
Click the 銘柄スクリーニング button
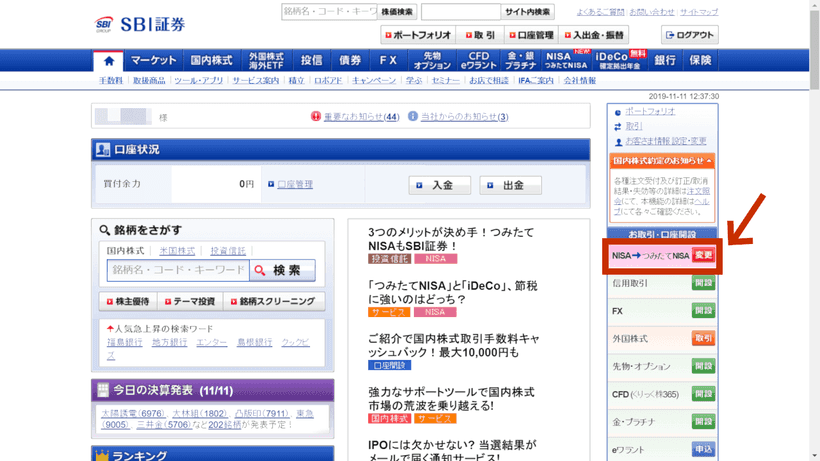tap(274, 302)
